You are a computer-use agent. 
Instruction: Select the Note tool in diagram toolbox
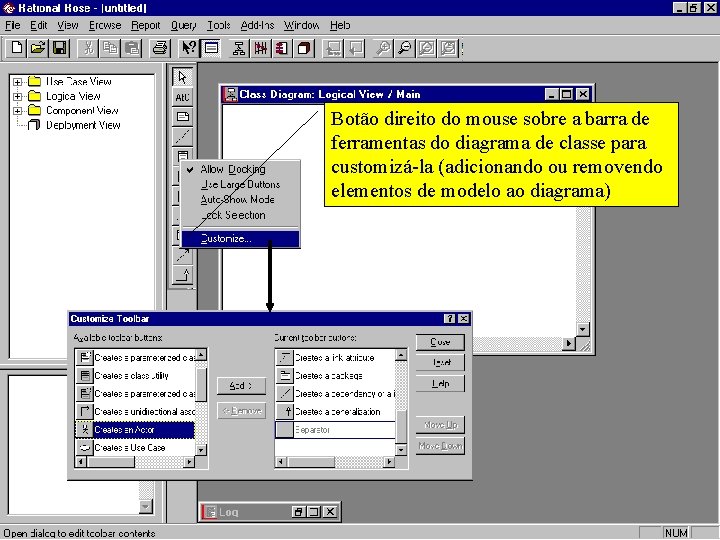(x=182, y=117)
